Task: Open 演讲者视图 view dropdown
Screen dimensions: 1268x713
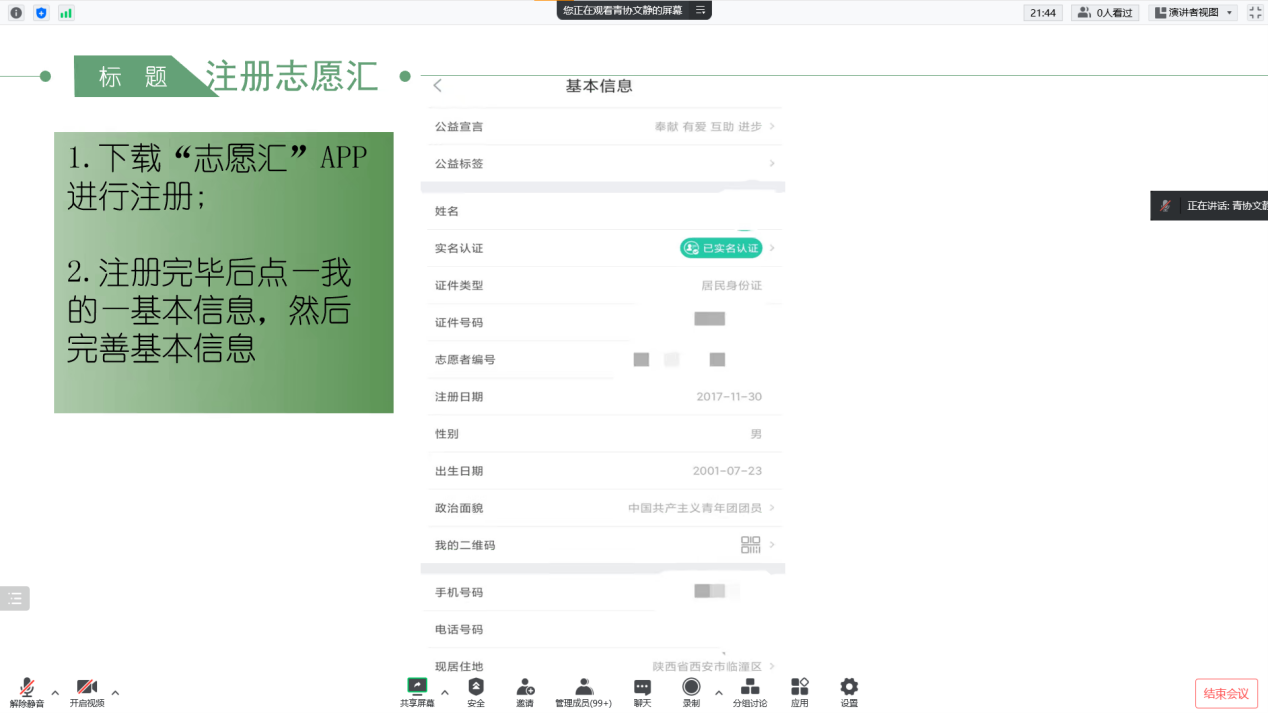Action: click(x=1193, y=12)
